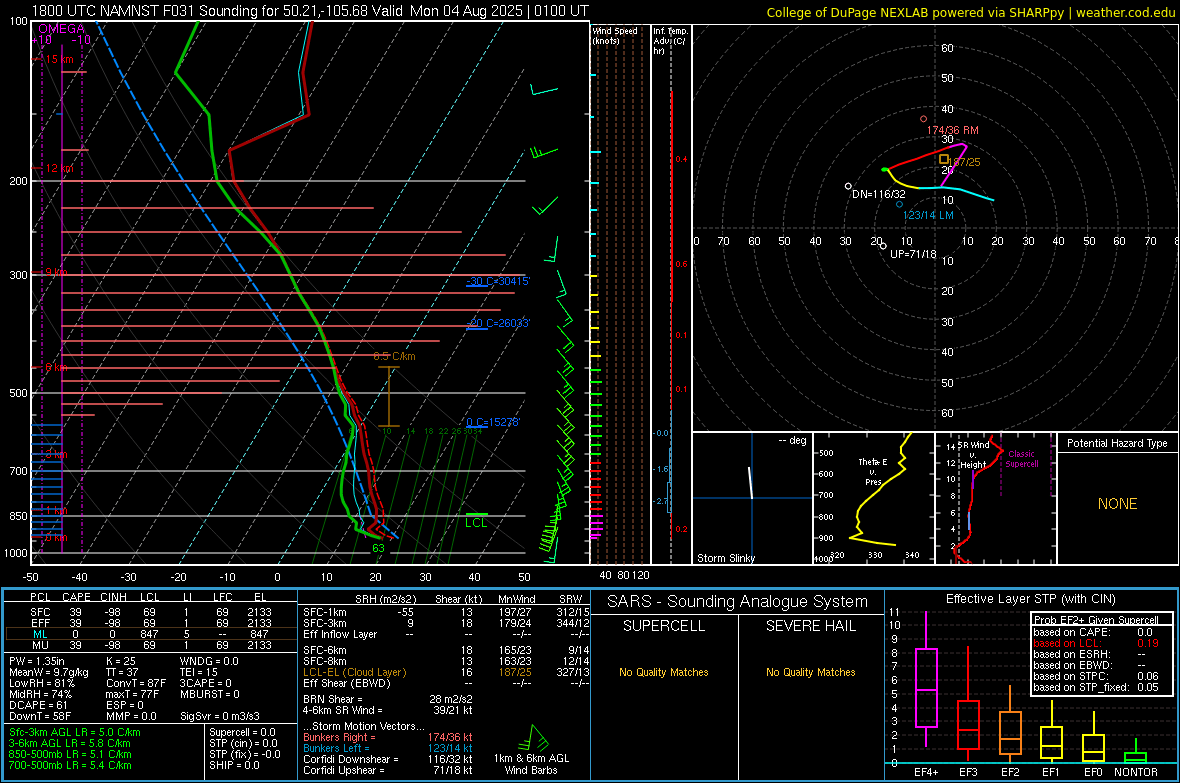Click the '12 km' height marker

pyautogui.click(x=59, y=168)
